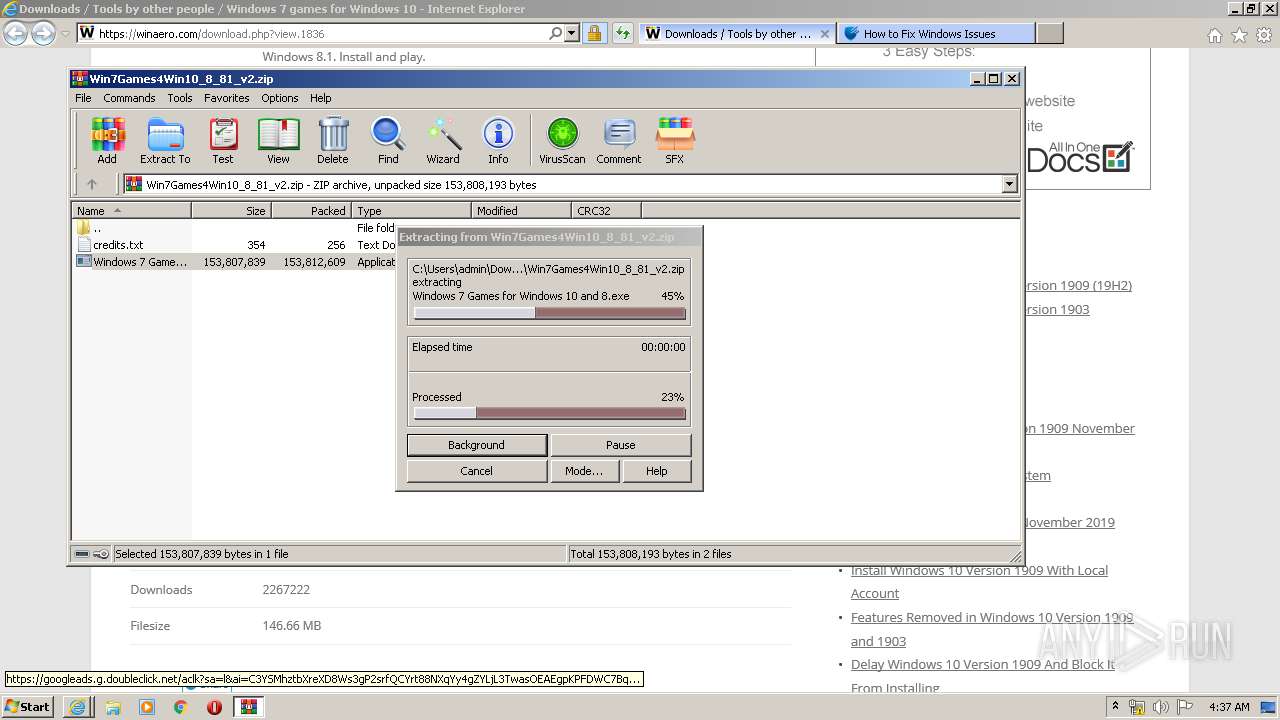Click the Comment icon

coord(619,140)
